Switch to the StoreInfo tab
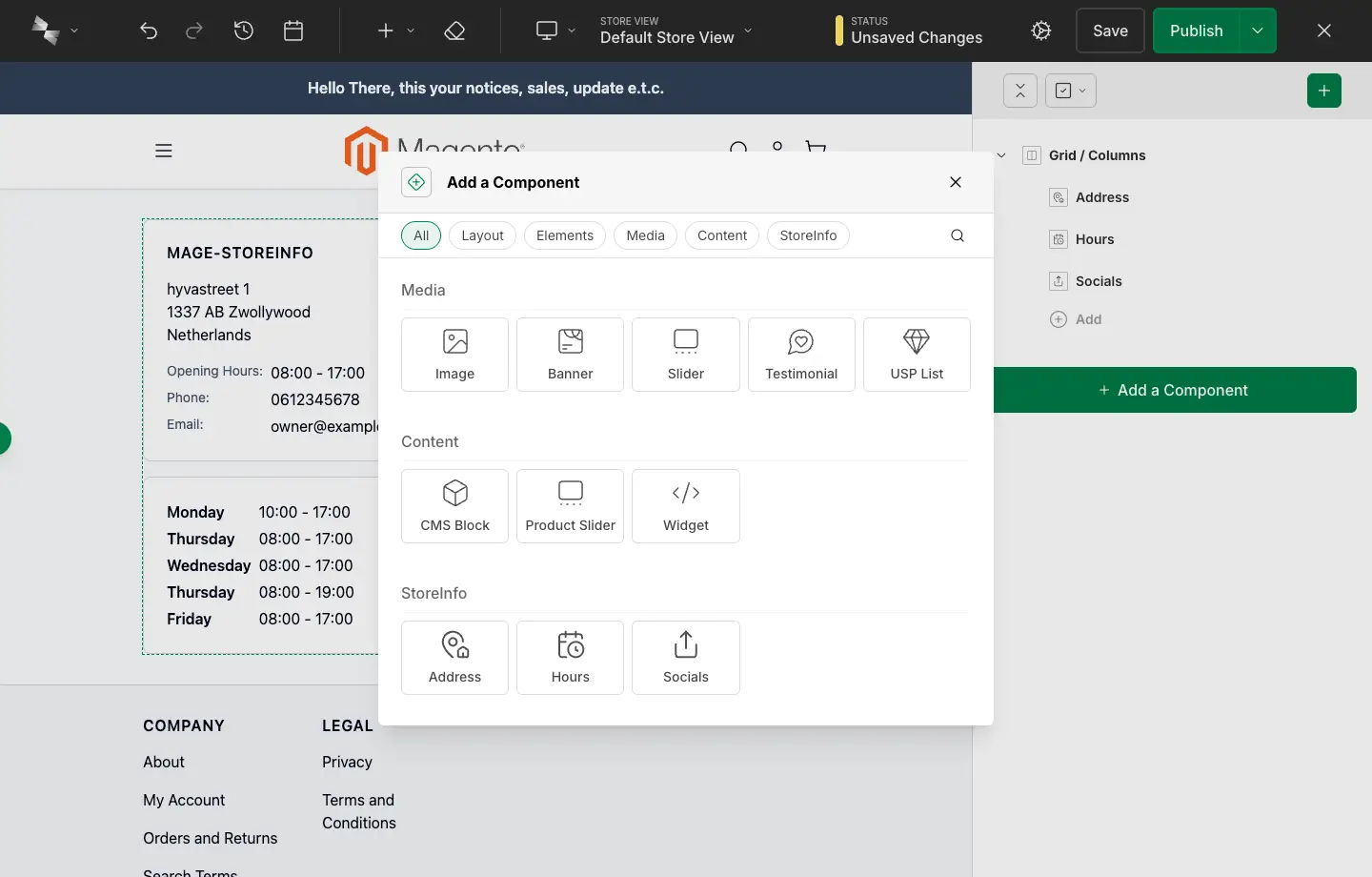Image resolution: width=1372 pixels, height=877 pixels. [808, 235]
